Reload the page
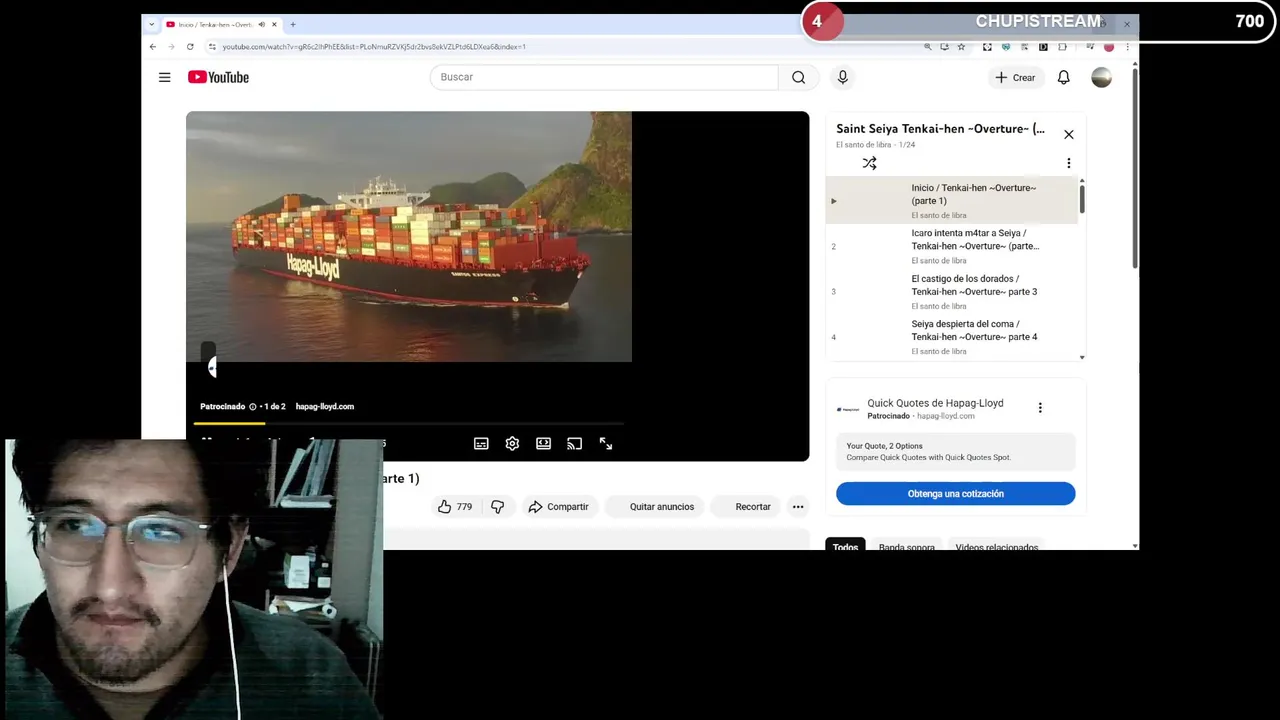 click(x=190, y=46)
